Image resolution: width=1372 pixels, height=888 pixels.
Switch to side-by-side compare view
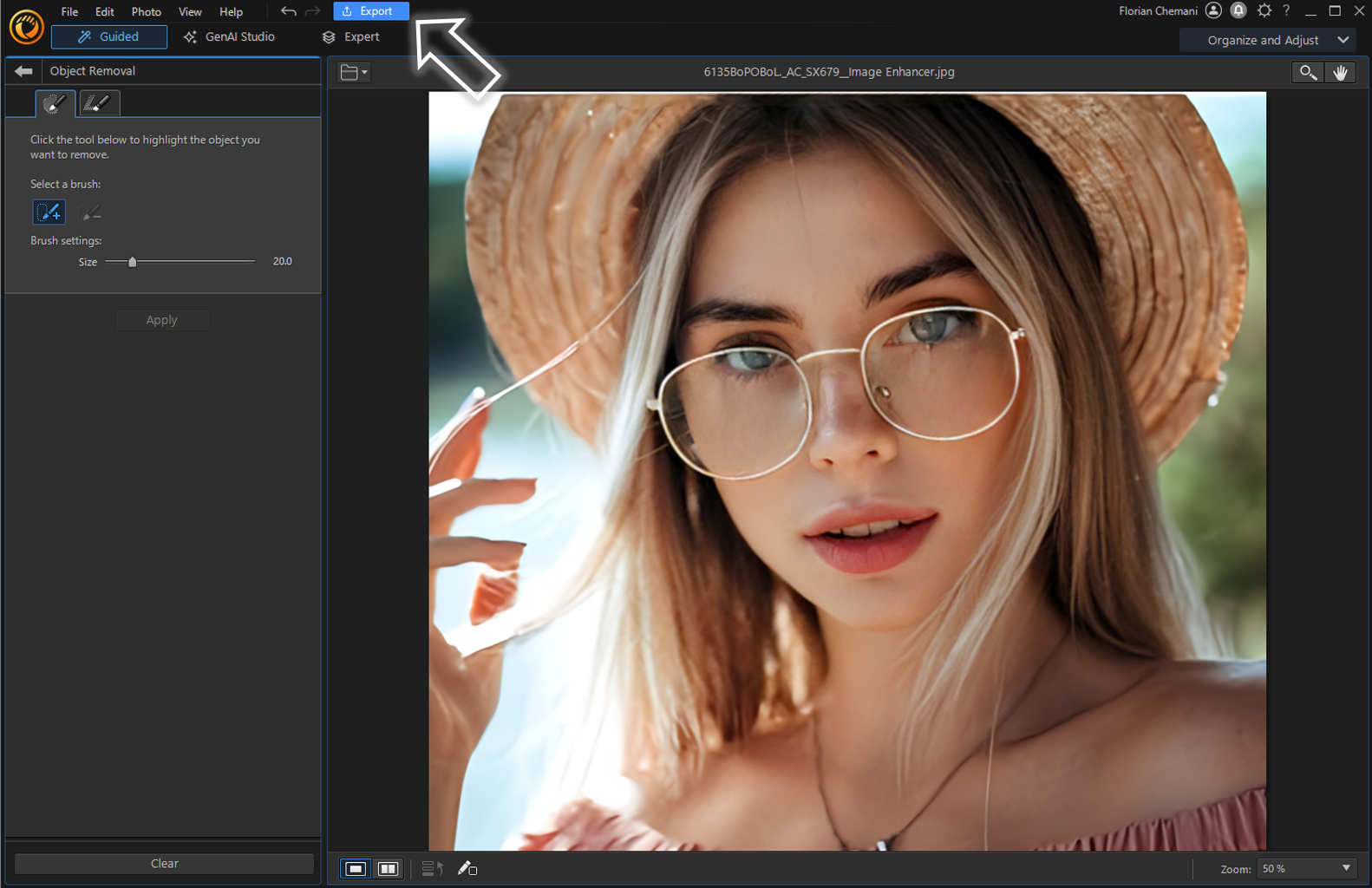[388, 868]
